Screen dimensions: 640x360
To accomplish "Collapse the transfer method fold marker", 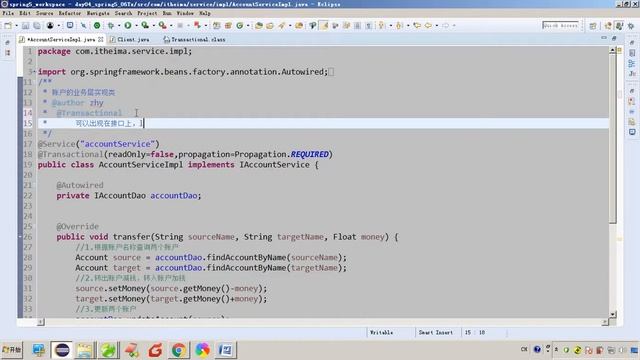I will pos(20,237).
